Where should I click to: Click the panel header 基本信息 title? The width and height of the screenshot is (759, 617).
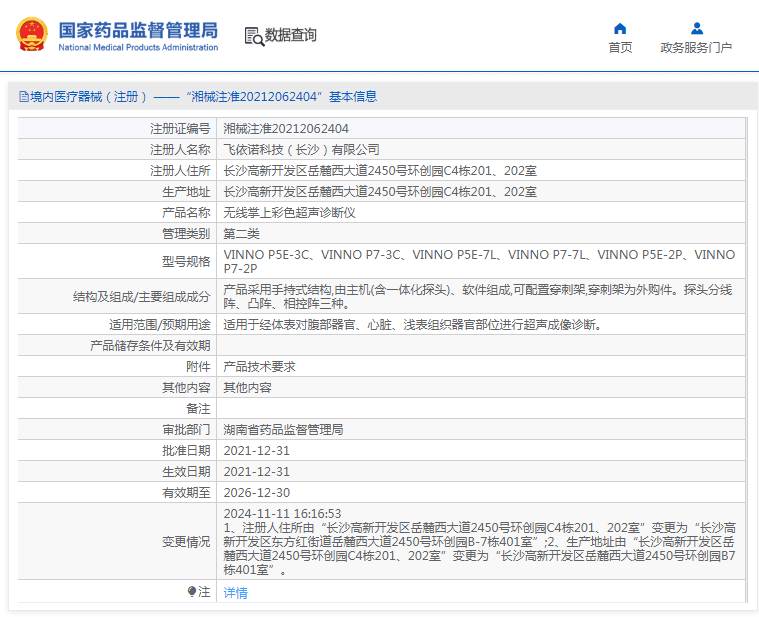353,97
